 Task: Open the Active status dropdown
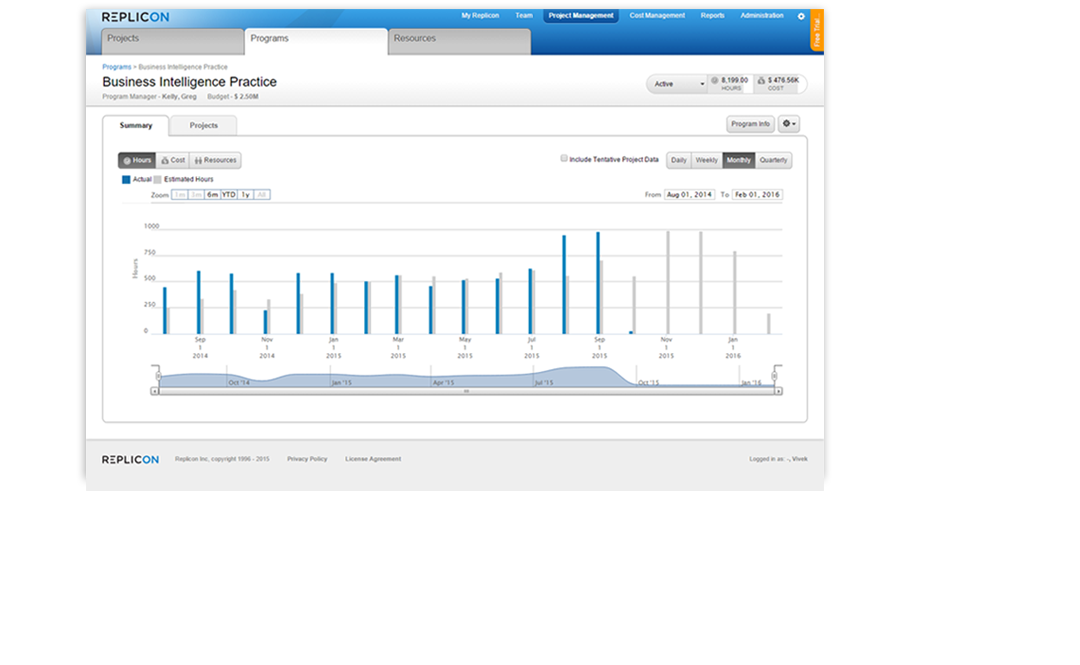[677, 84]
